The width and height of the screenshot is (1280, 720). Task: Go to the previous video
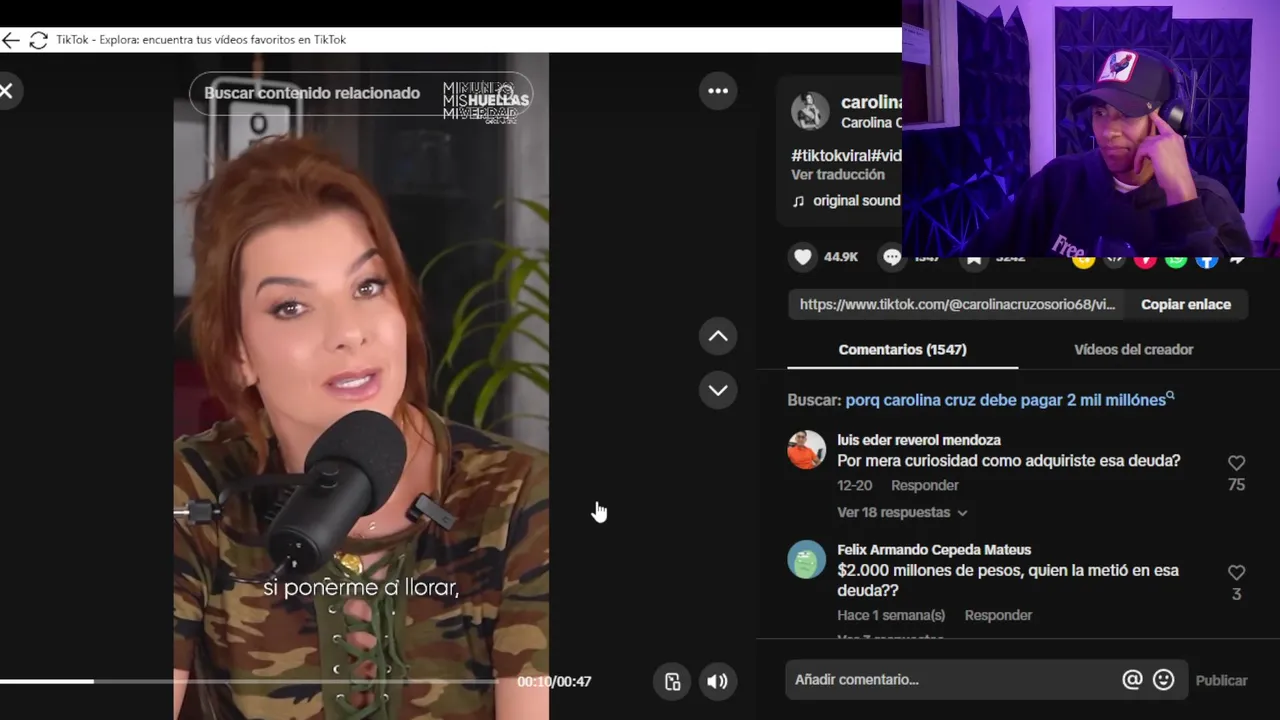tap(718, 336)
